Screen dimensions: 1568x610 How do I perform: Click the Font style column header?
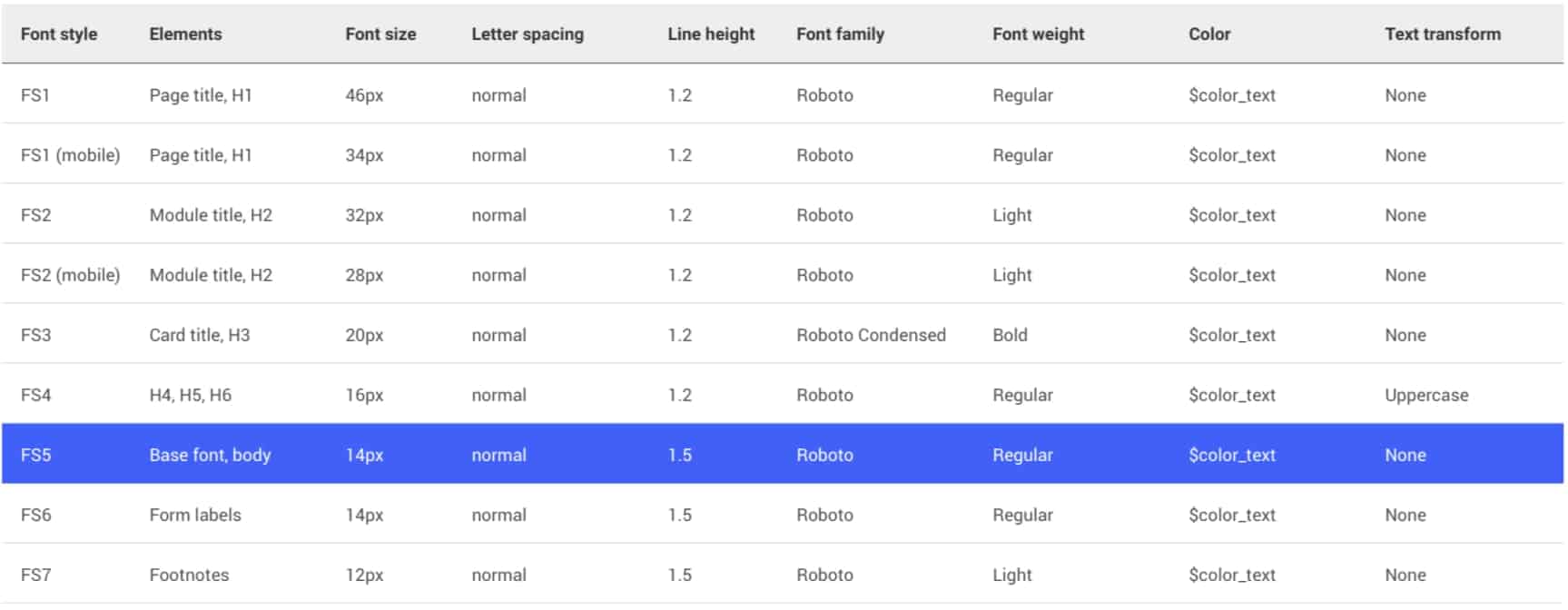pos(59,34)
